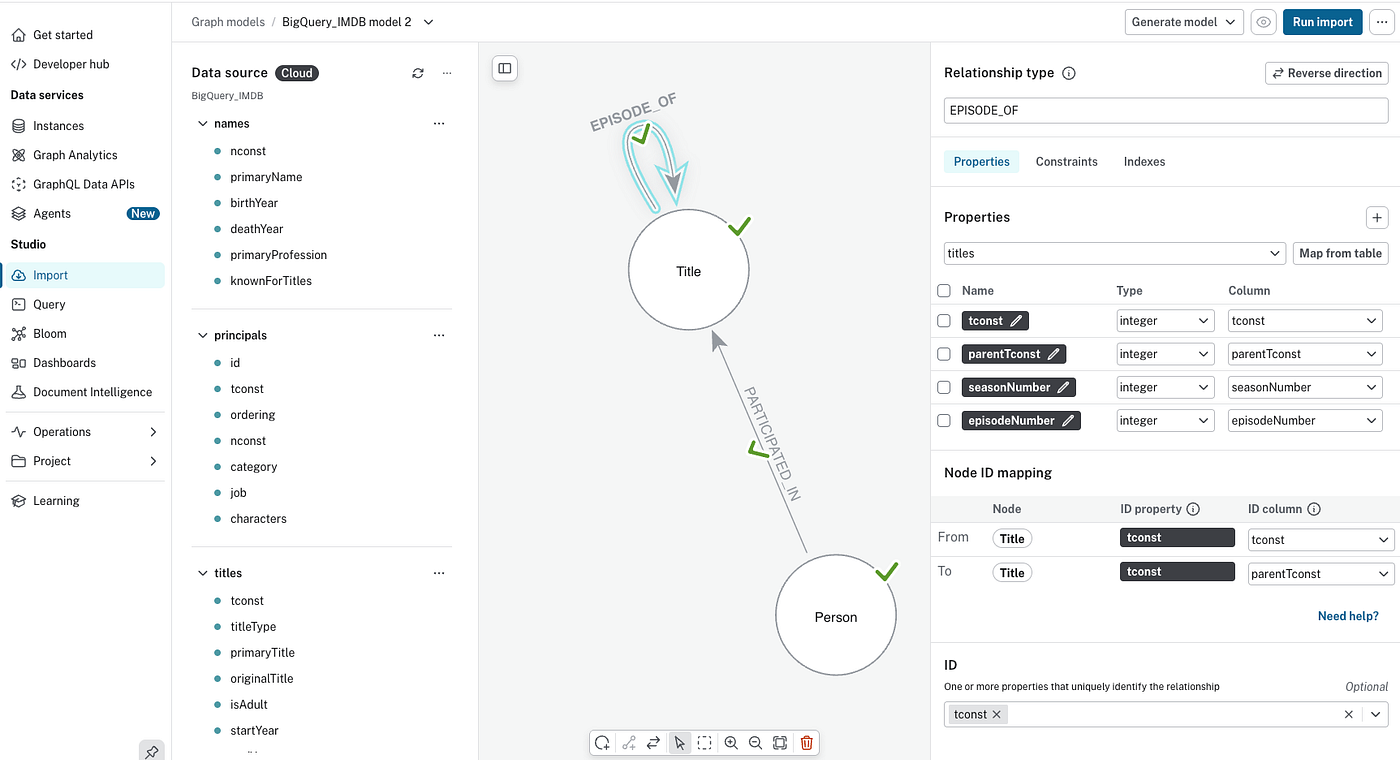Remove the tconst tag from the ID field
Viewport: 1400px width, 760px height.
997,714
